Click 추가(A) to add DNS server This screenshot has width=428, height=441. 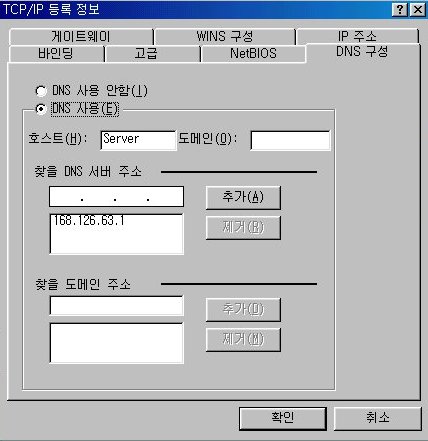click(243, 197)
